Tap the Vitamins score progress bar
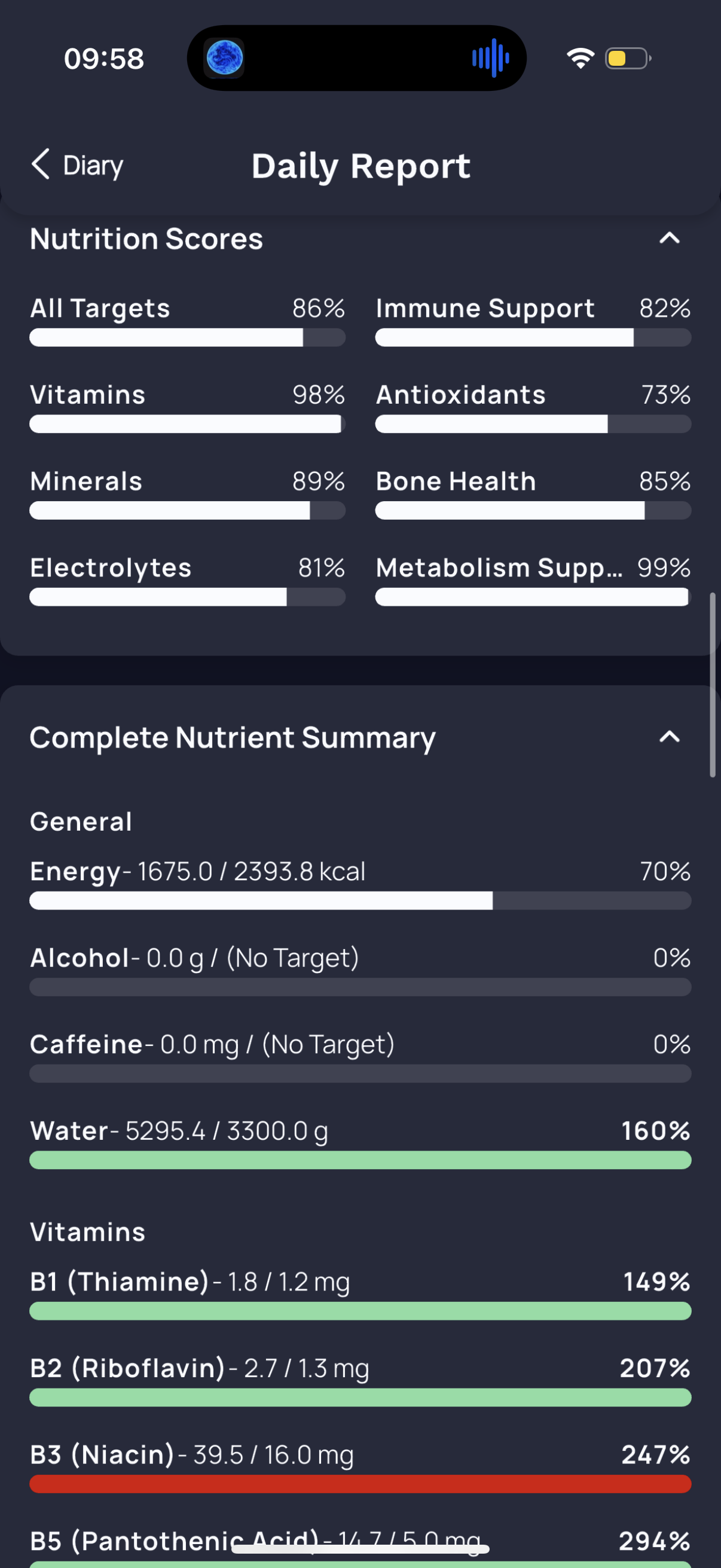 [x=187, y=424]
